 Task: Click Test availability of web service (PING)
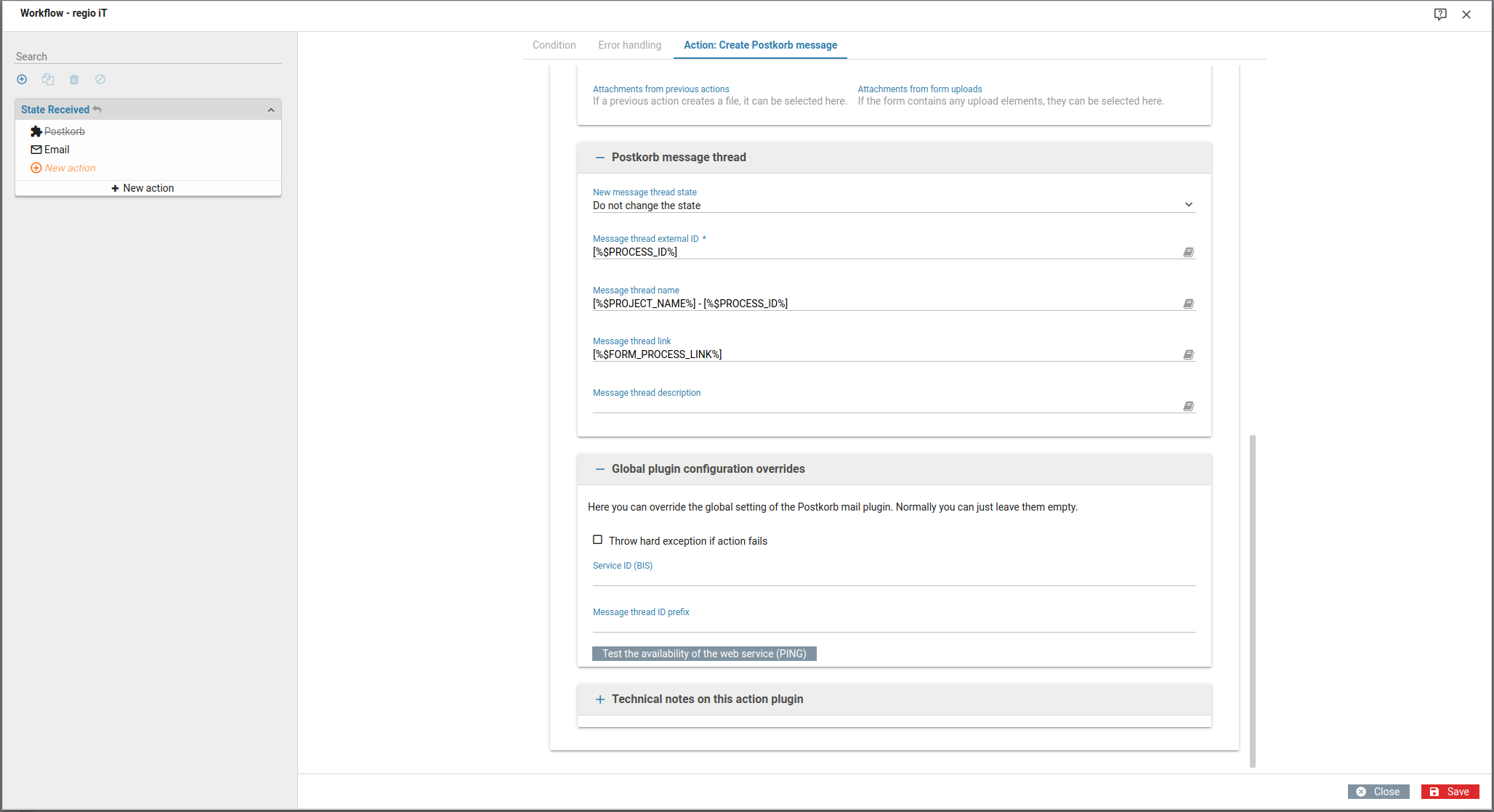(x=703, y=654)
